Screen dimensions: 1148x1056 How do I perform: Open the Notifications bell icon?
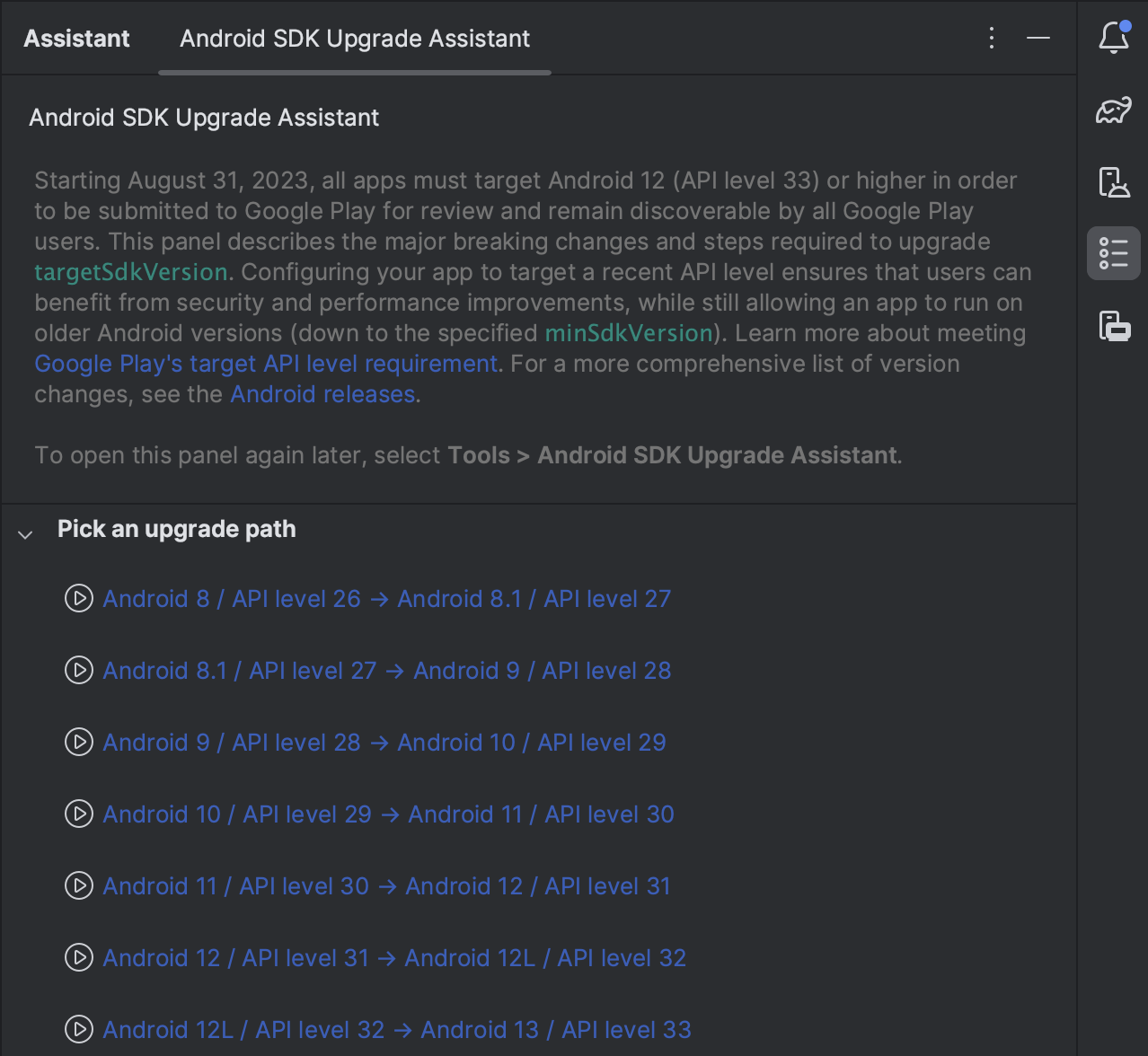[1113, 38]
